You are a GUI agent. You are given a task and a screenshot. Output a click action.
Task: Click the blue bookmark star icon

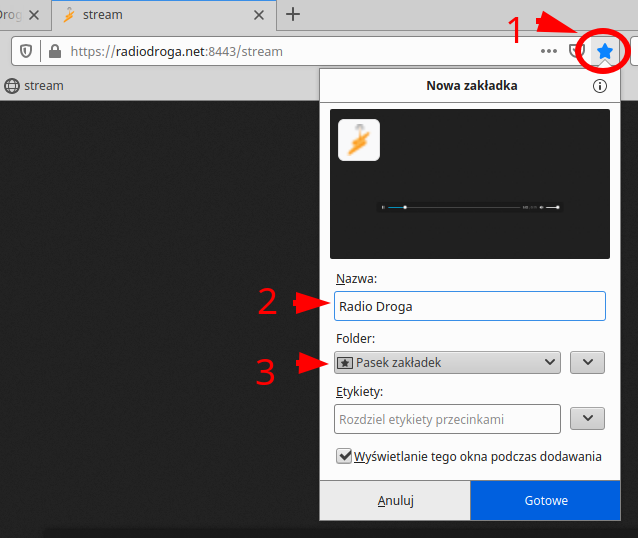pos(604,51)
